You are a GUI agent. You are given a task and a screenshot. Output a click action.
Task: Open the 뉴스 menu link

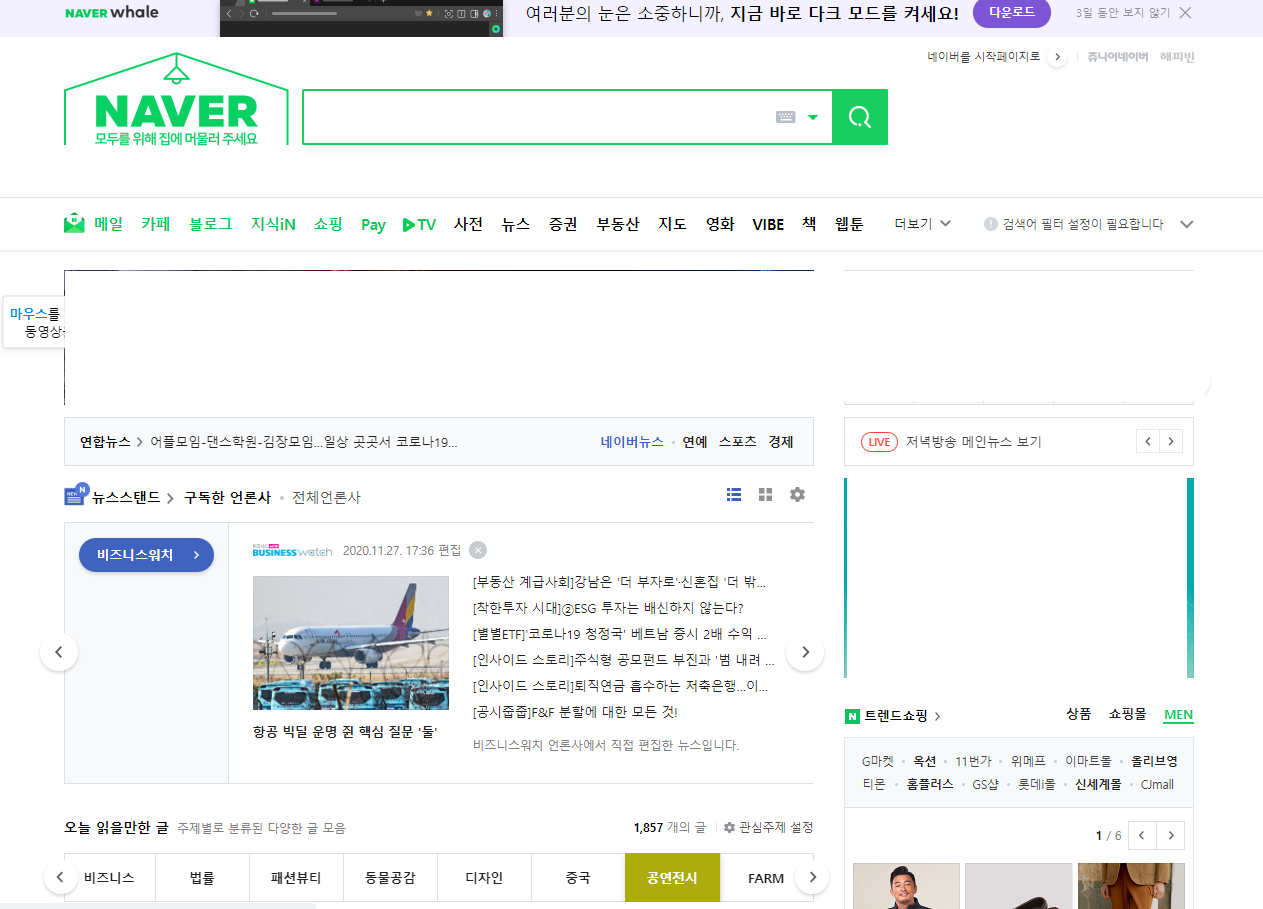click(516, 224)
